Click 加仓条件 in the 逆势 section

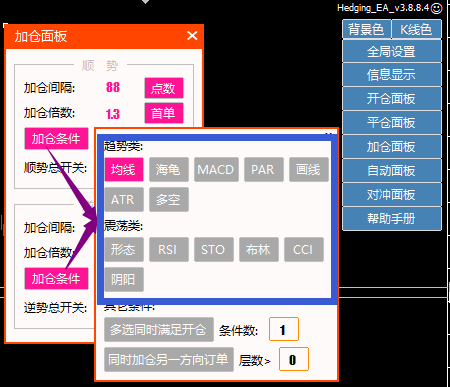click(56, 278)
